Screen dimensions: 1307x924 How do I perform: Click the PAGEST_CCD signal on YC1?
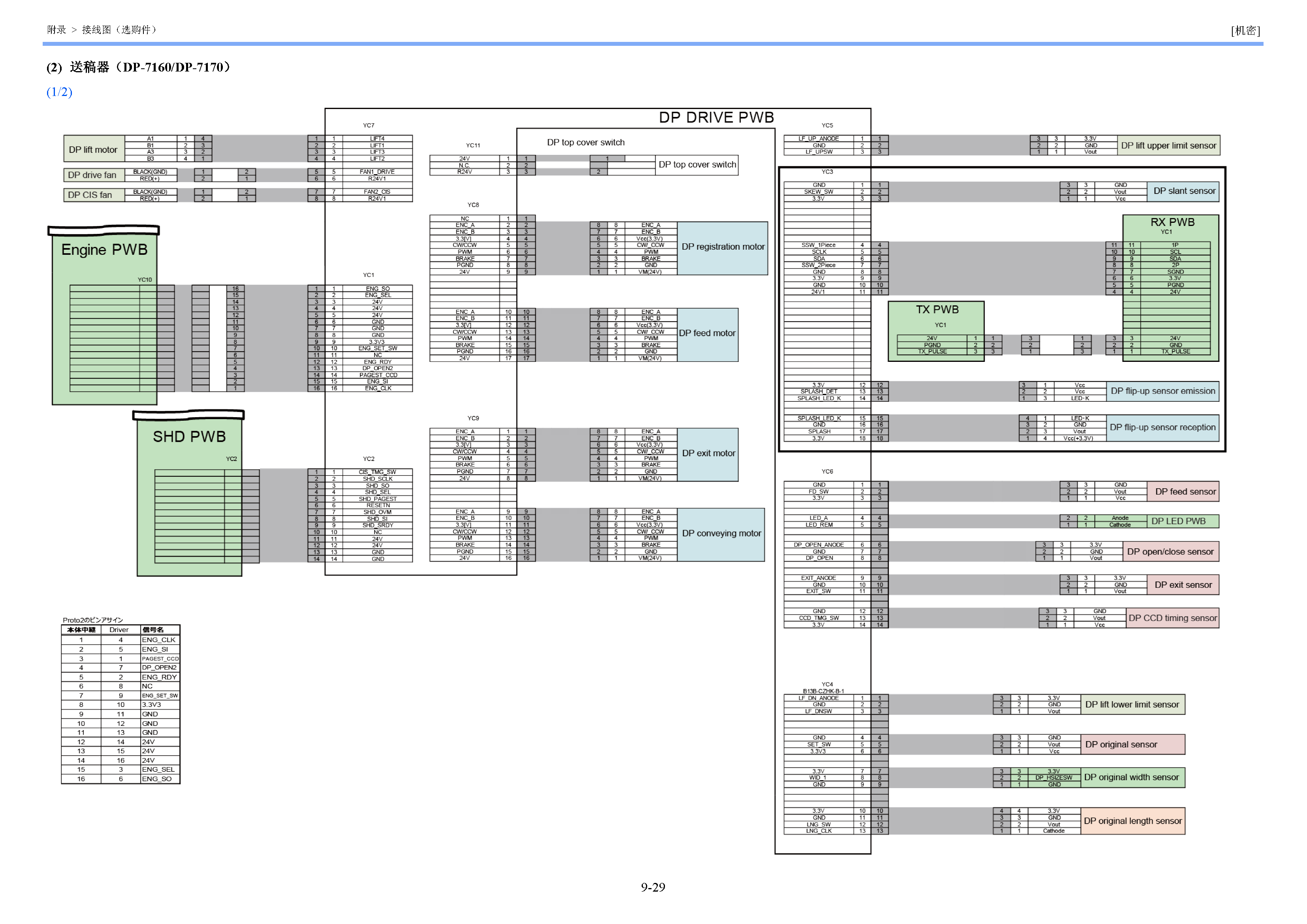[x=378, y=375]
